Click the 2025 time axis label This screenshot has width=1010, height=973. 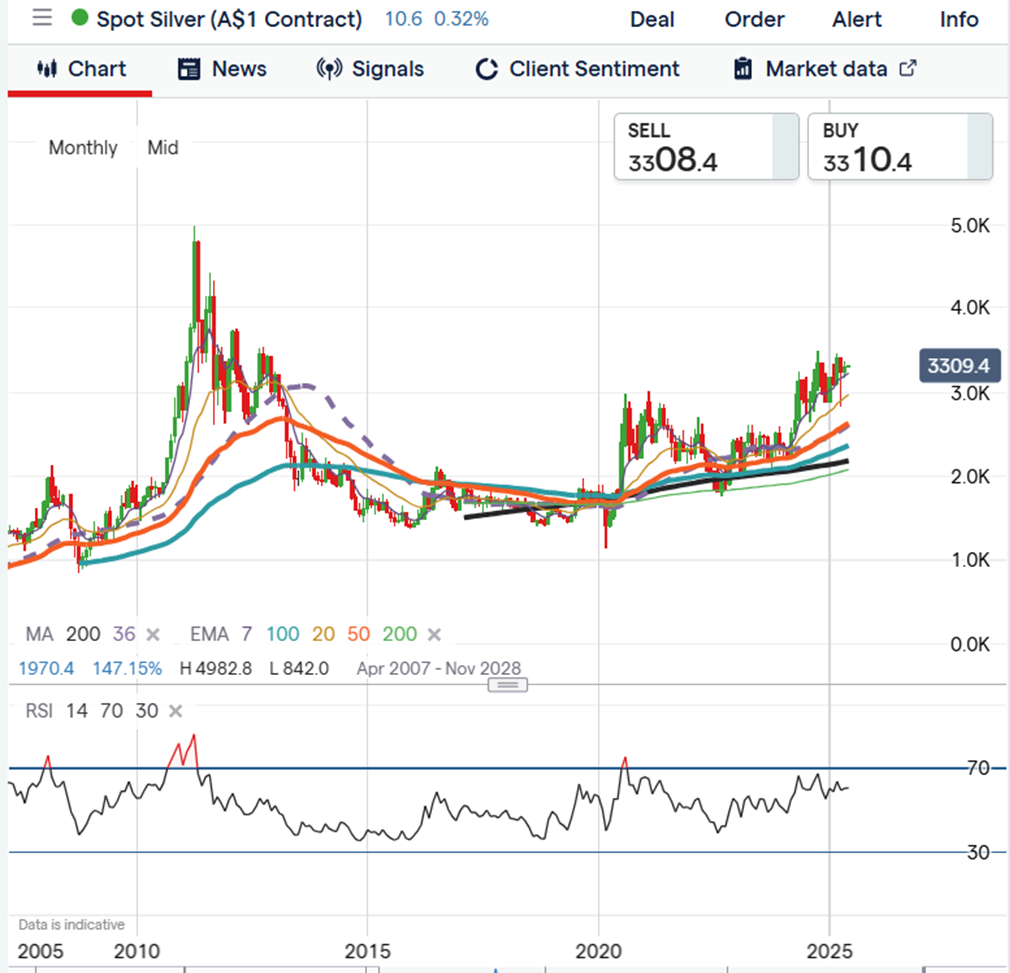tap(830, 951)
